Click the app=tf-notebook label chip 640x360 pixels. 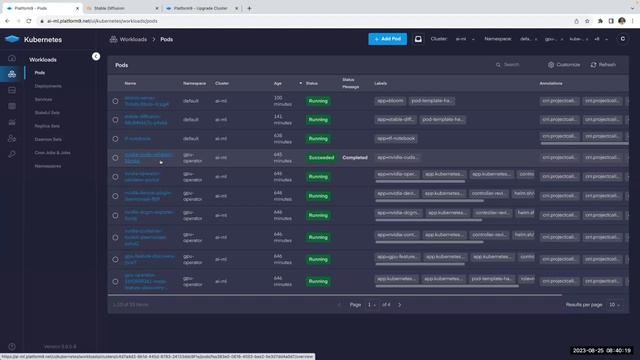click(396, 139)
